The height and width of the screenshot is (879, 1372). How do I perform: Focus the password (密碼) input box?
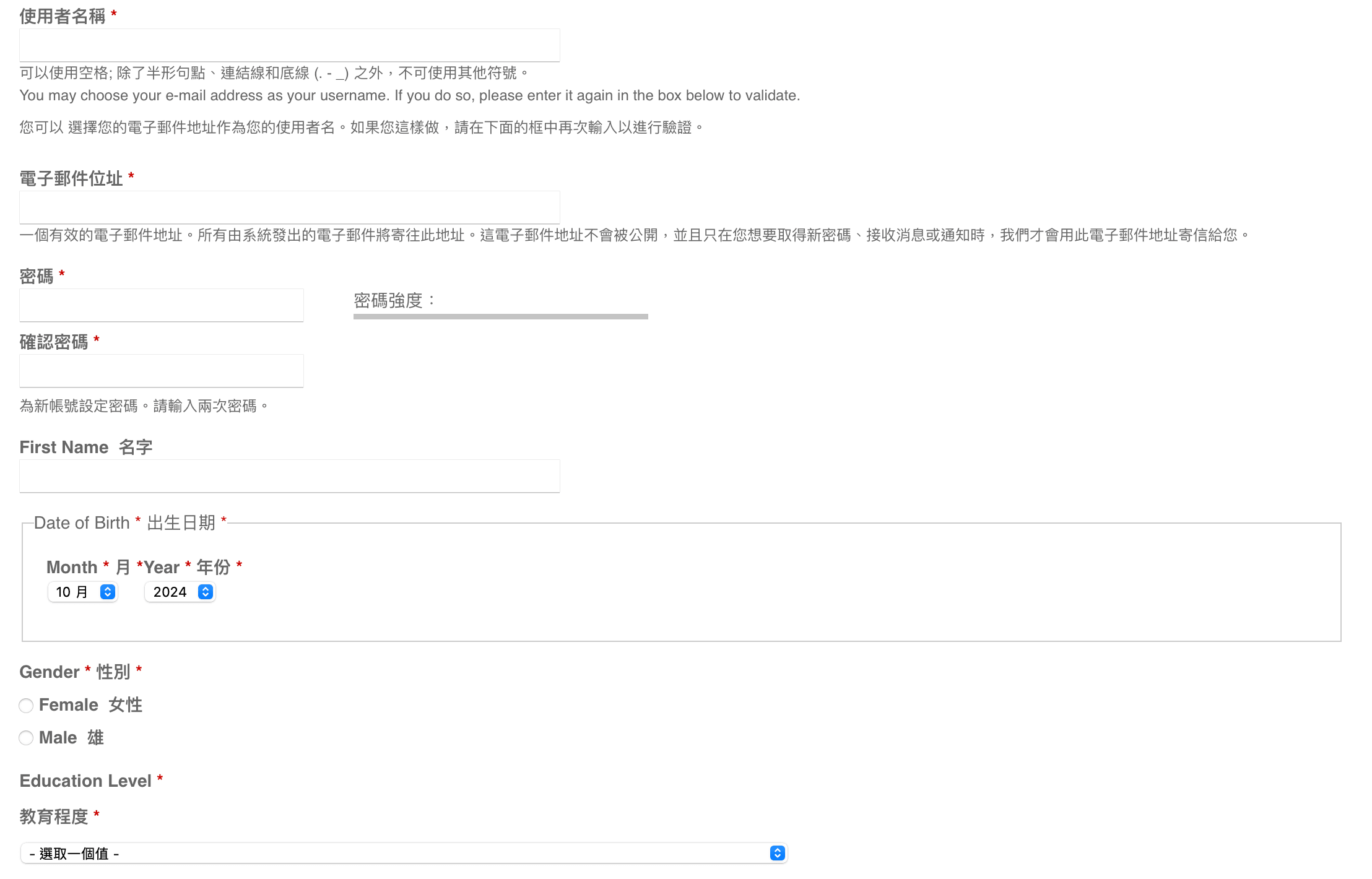(161, 305)
